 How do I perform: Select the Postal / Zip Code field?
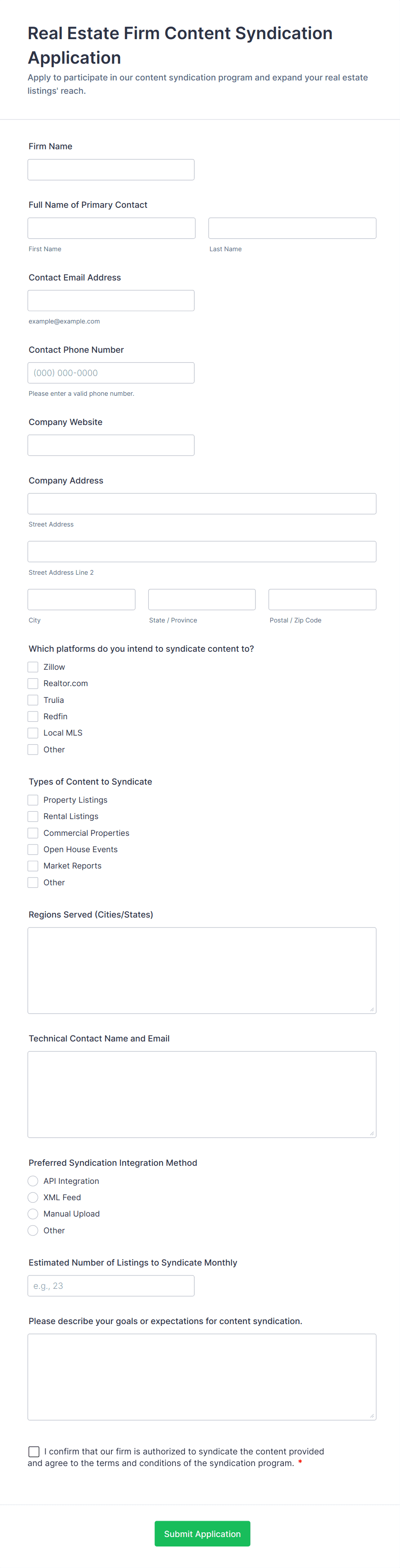[322, 600]
